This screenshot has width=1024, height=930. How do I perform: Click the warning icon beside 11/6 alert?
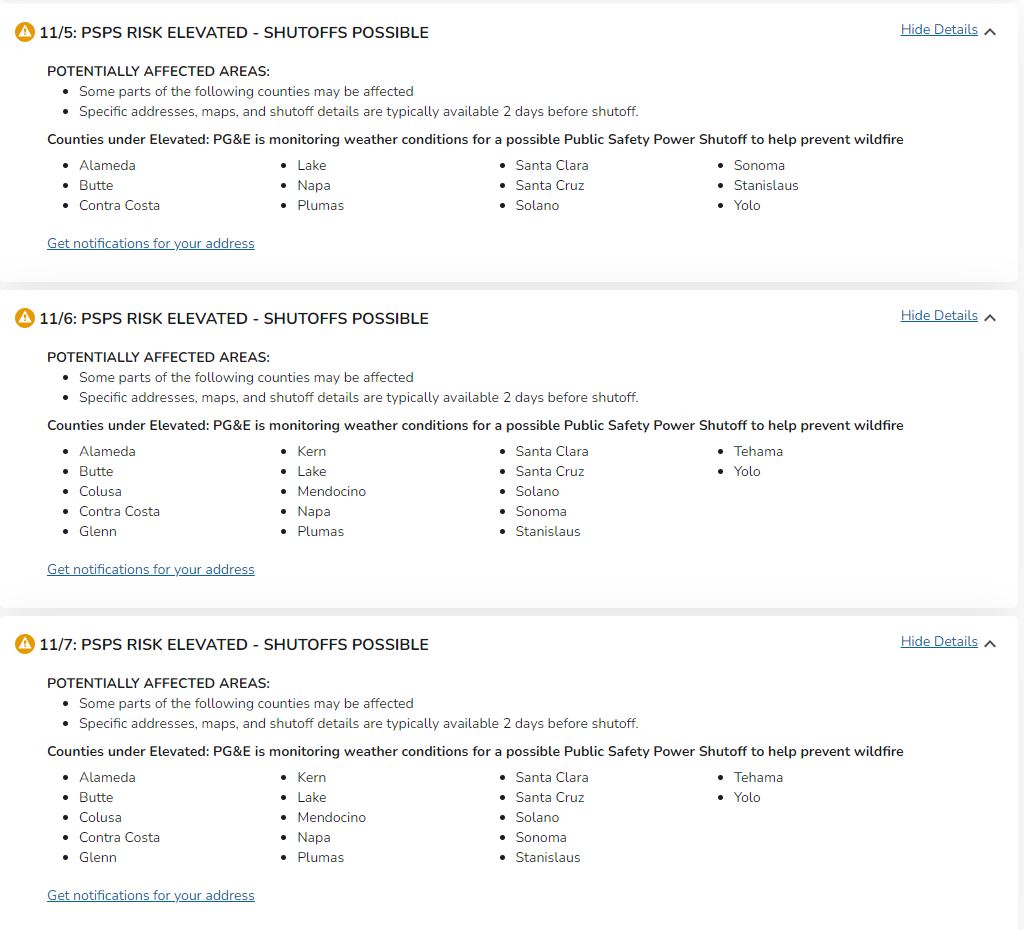click(x=25, y=318)
